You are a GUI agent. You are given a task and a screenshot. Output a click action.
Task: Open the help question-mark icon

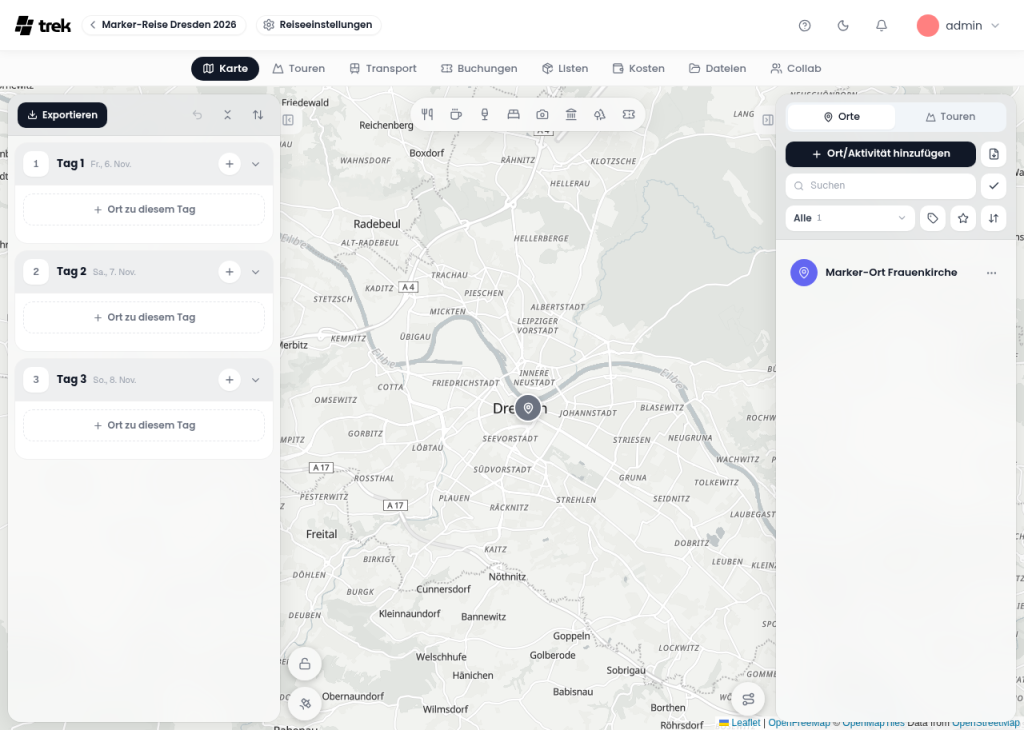pyautogui.click(x=805, y=25)
